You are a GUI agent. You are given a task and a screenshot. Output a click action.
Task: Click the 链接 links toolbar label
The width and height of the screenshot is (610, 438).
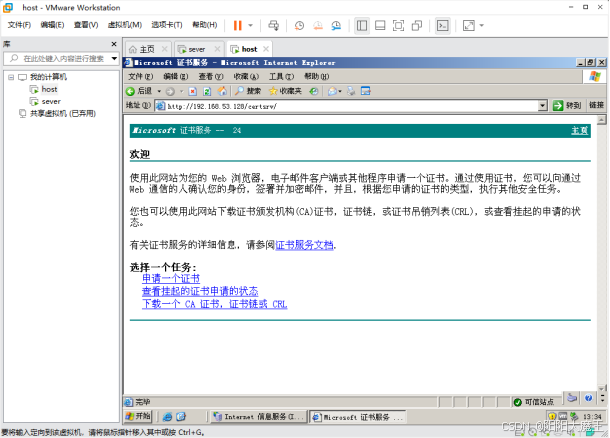[596, 105]
